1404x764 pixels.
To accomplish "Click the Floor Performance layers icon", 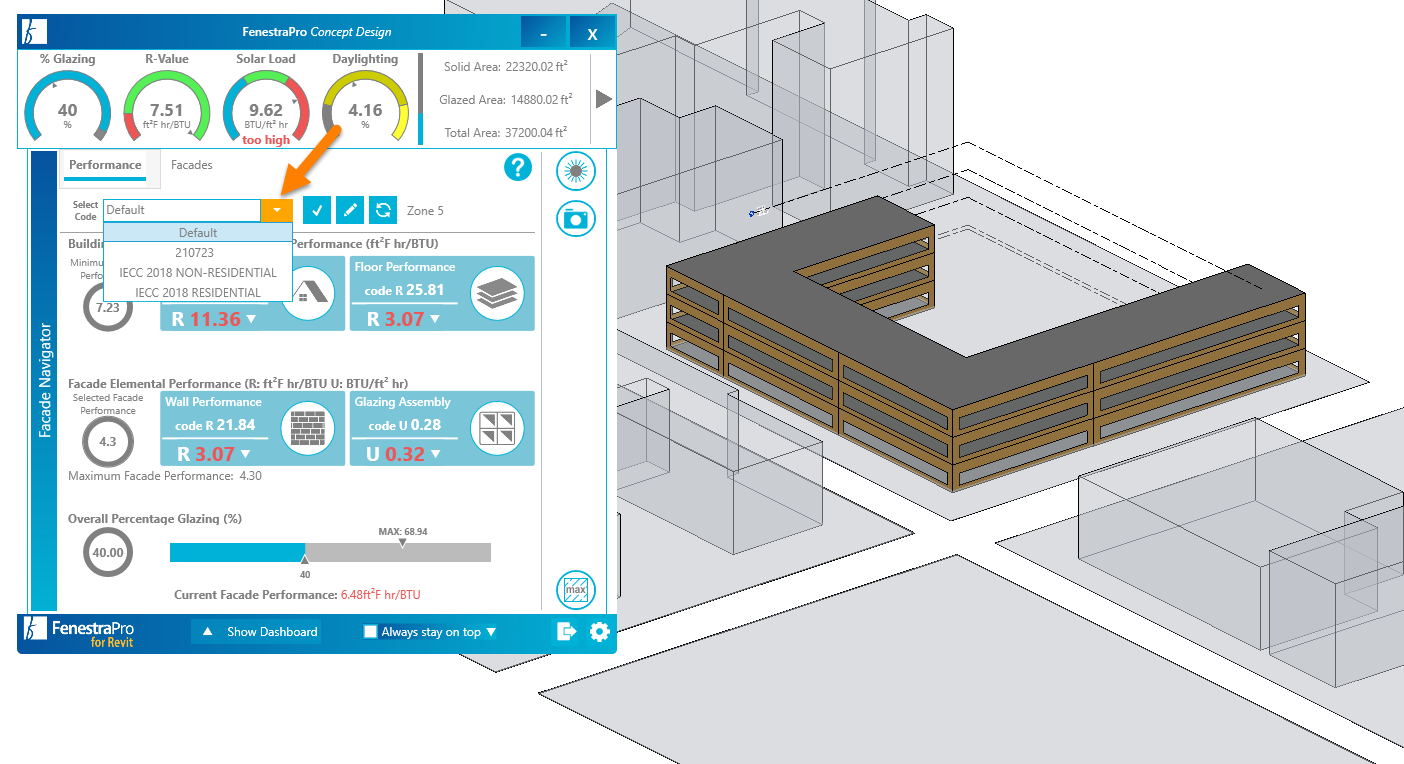I will (x=497, y=293).
